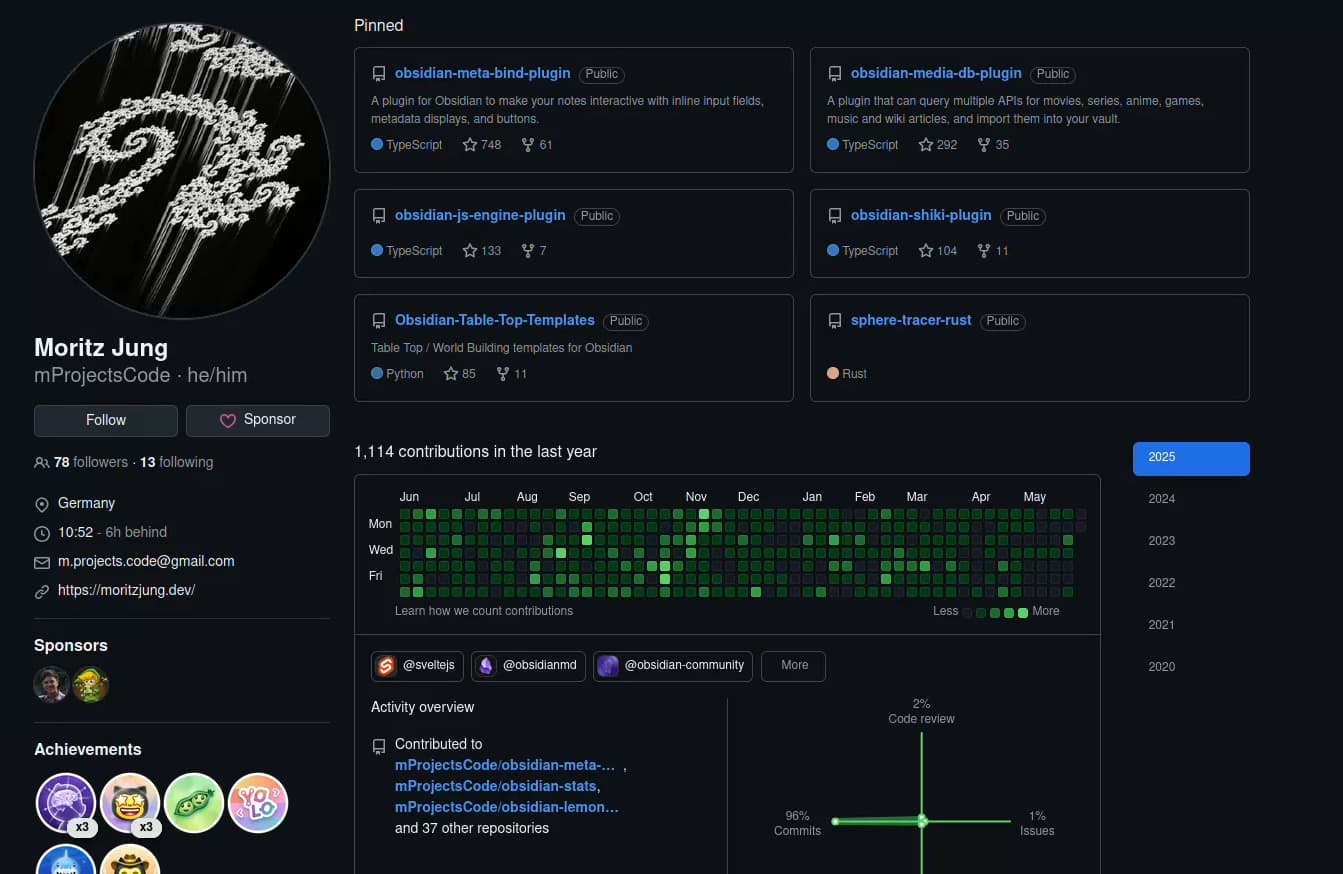Click the heart icon in the Sponsor button
Image resolution: width=1343 pixels, height=874 pixels.
pyautogui.click(x=228, y=421)
